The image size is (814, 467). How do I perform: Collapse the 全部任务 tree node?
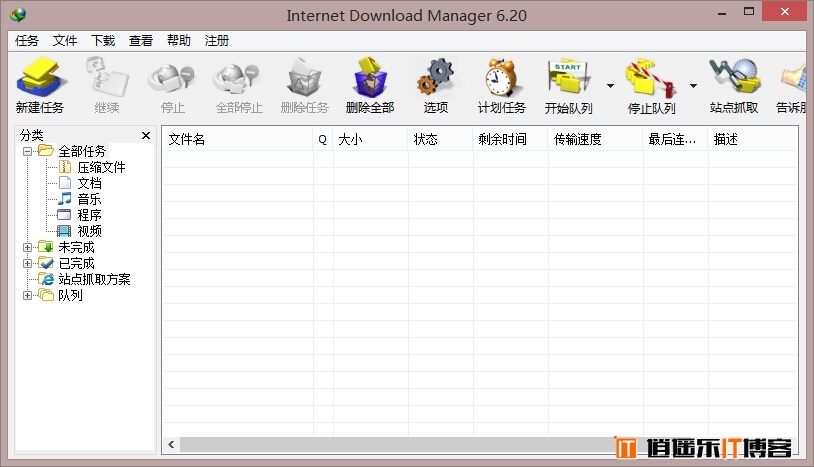(28, 152)
